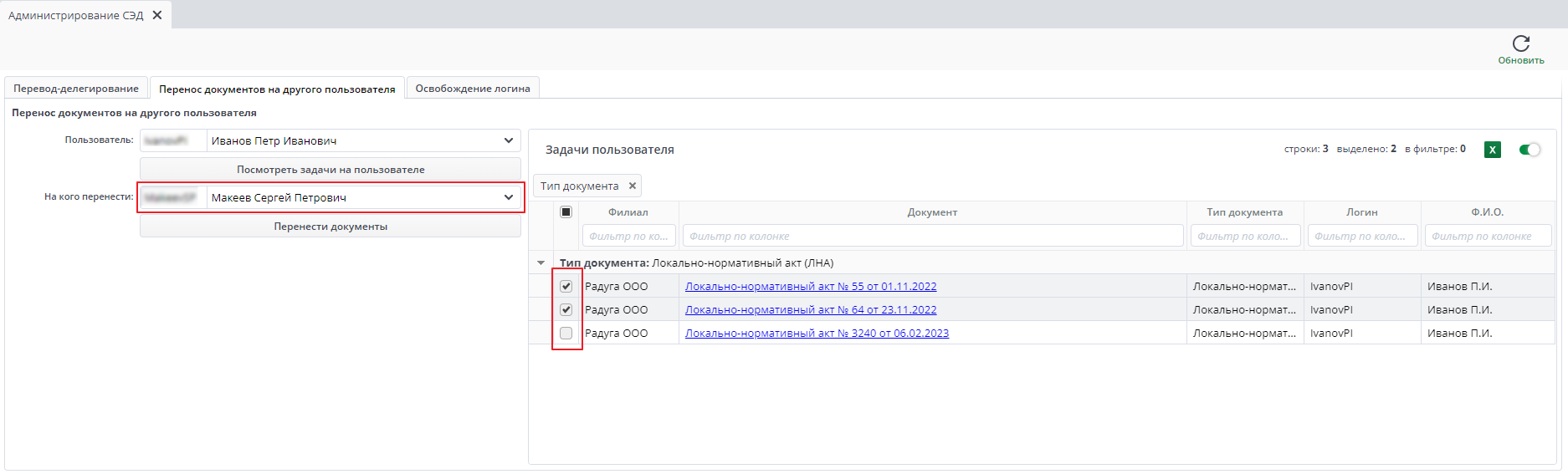
Task: Toggle the select-all header checkbox
Action: (566, 212)
